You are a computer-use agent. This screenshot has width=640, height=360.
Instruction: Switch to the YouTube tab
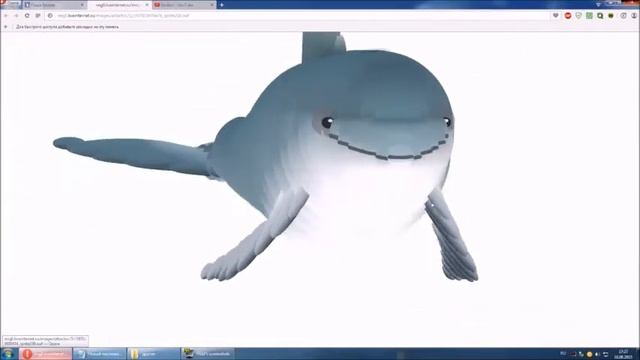click(x=183, y=5)
